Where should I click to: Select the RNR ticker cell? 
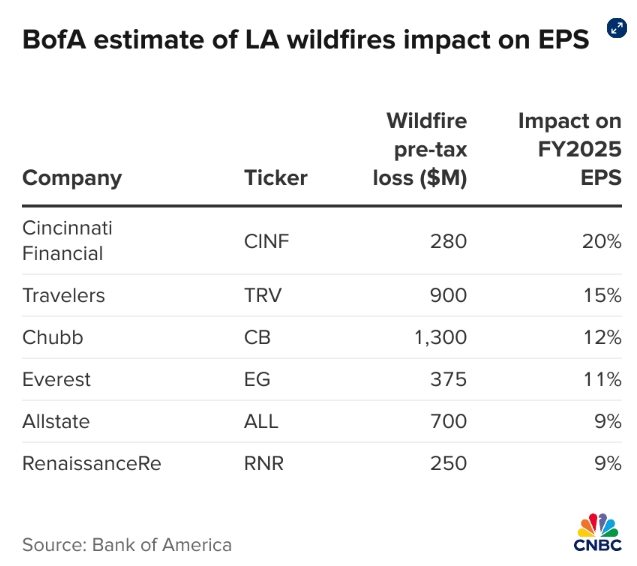click(263, 463)
